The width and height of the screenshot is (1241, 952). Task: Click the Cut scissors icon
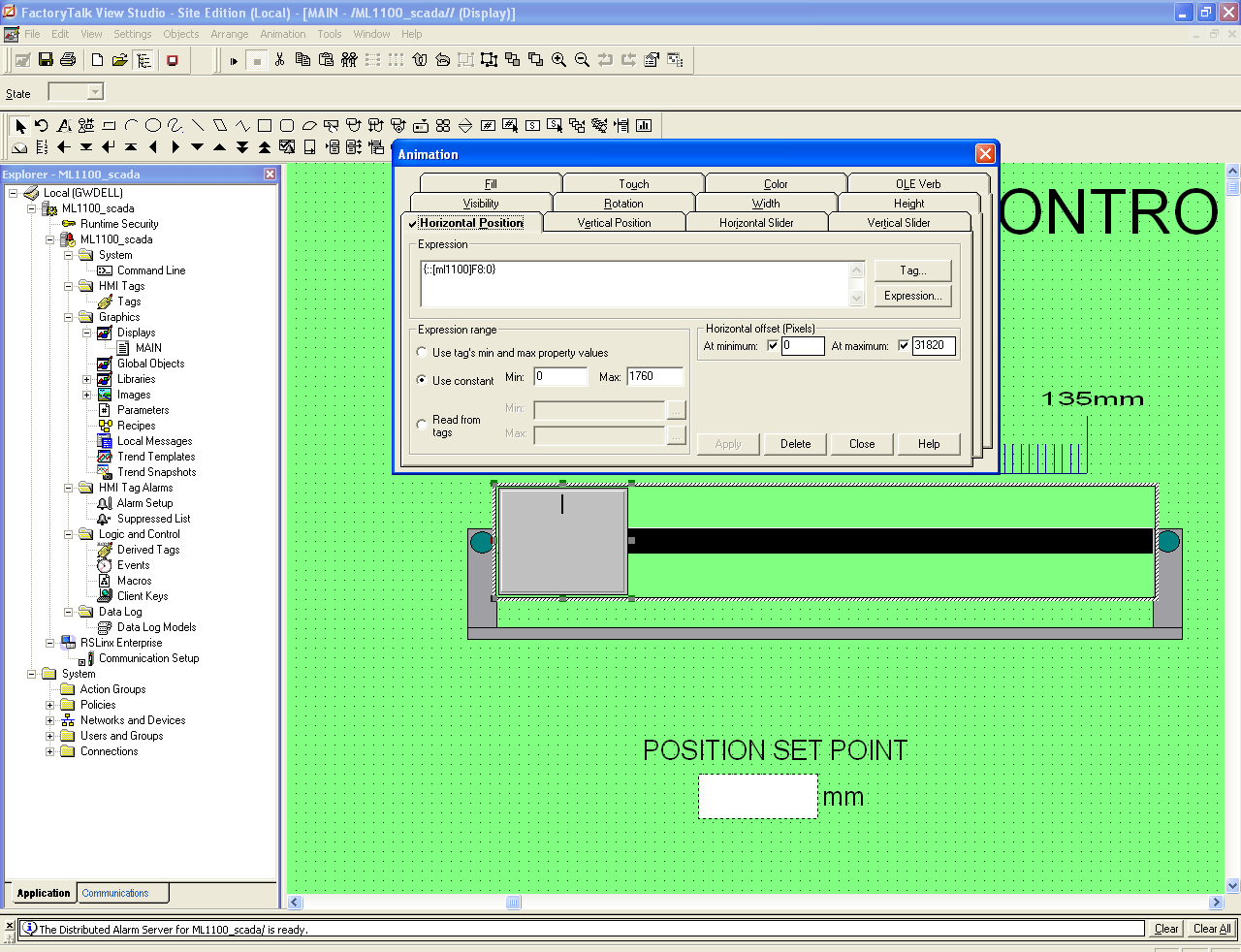coord(279,60)
